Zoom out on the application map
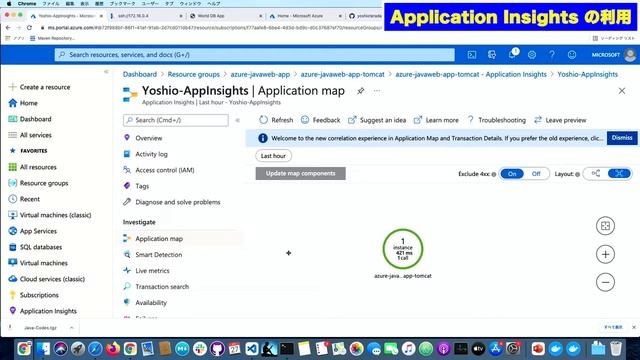 coord(605,282)
